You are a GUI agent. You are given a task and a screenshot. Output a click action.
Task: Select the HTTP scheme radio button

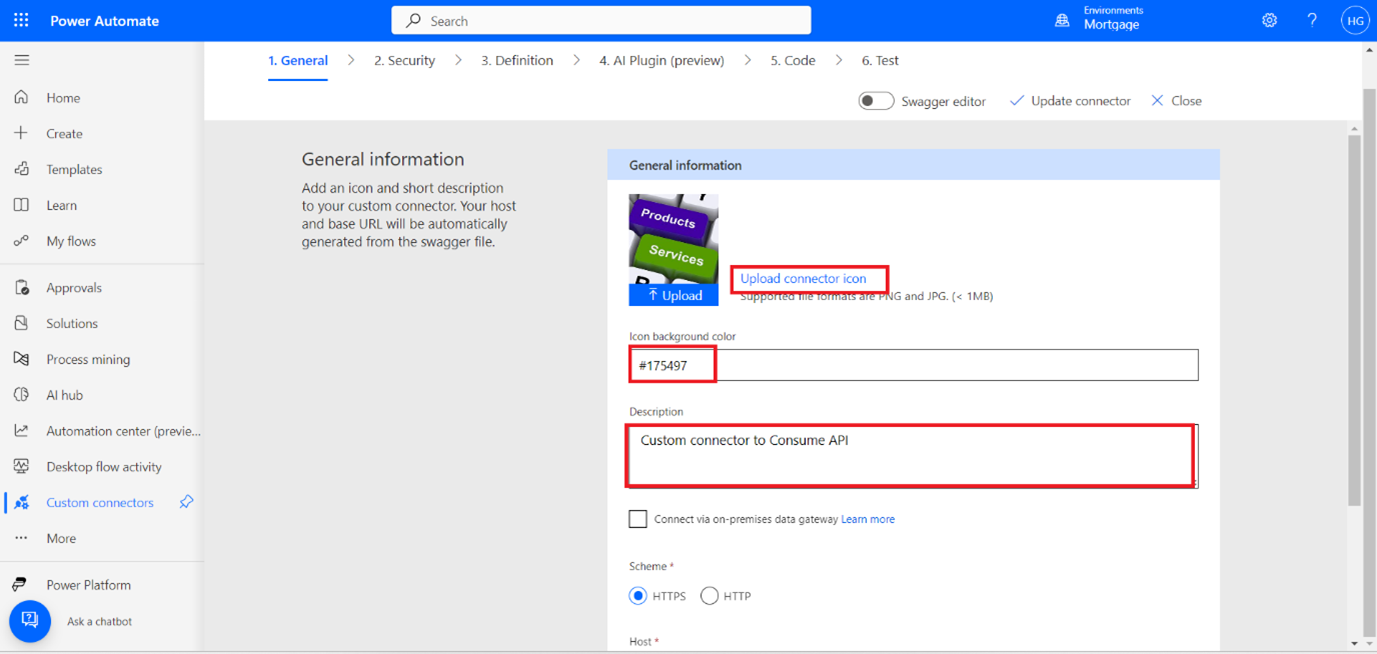click(x=709, y=596)
